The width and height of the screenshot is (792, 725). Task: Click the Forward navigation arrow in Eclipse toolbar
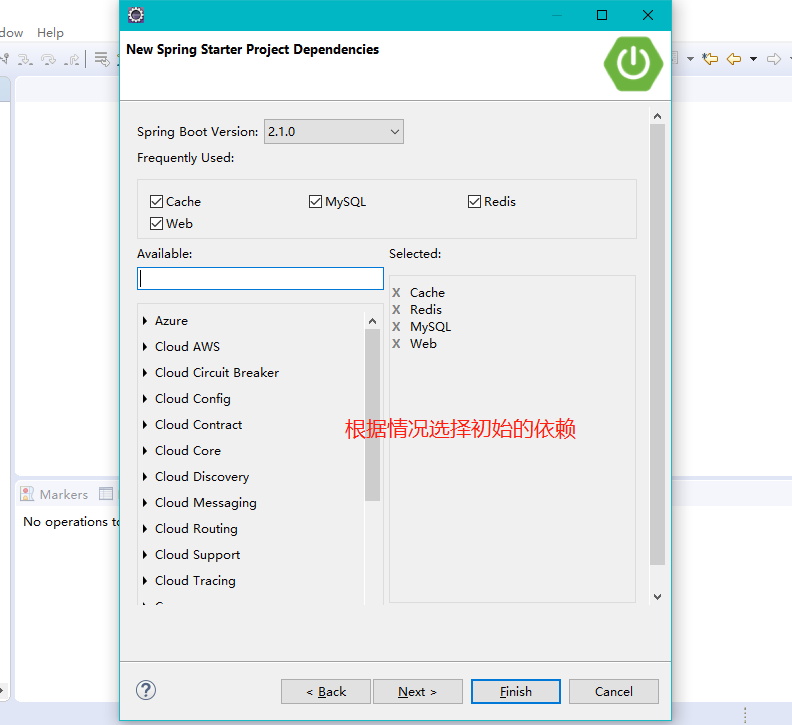coord(773,59)
